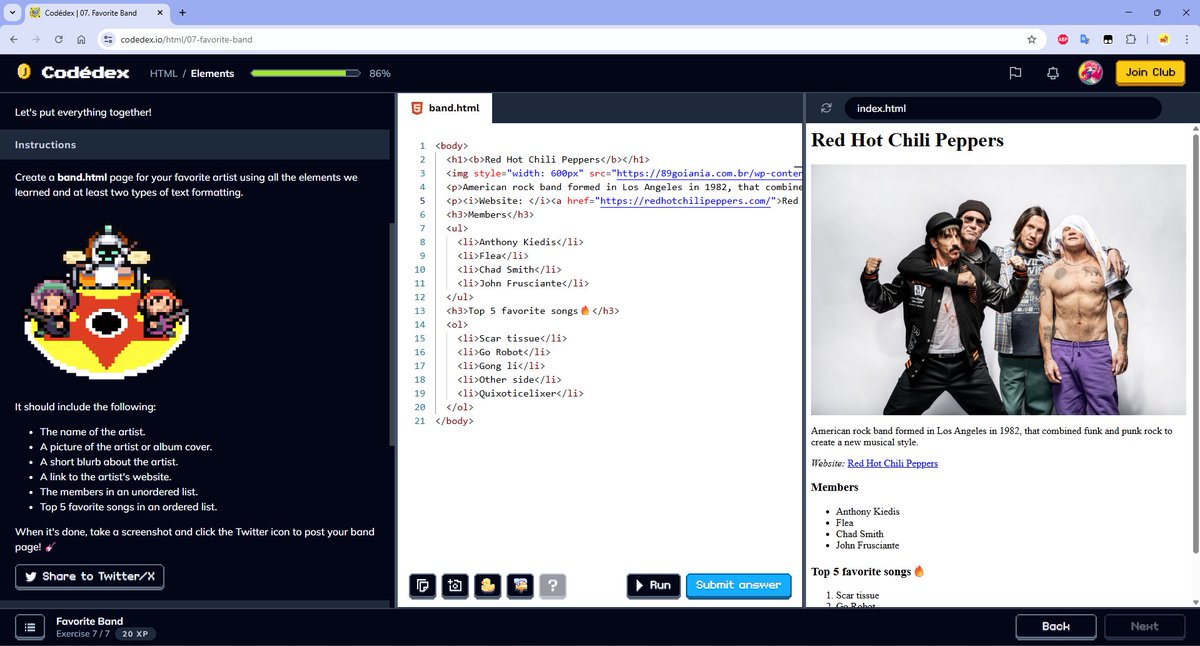Click the closing body tag code line
This screenshot has height=646, width=1200.
[x=454, y=421]
